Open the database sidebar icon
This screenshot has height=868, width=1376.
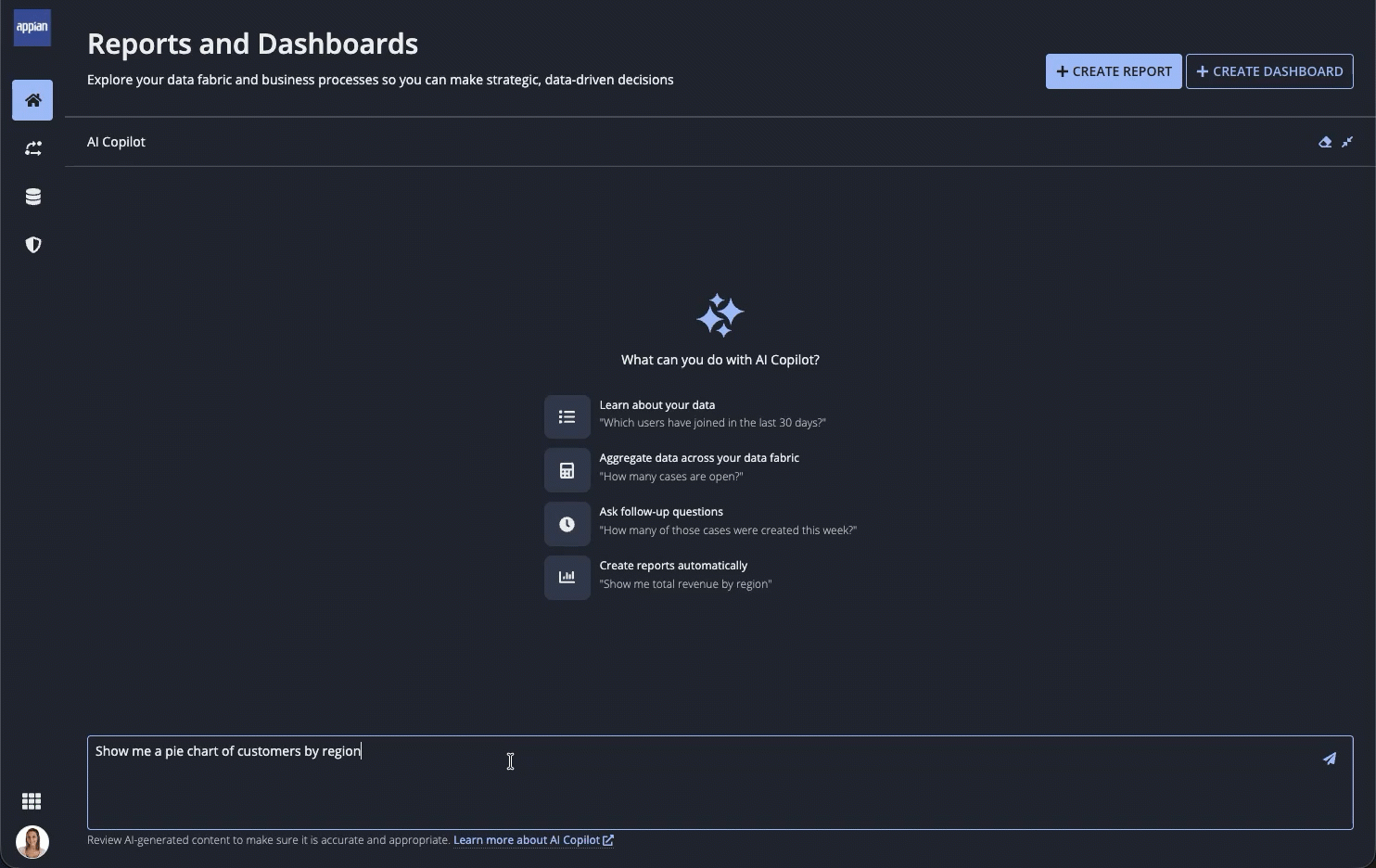point(32,197)
